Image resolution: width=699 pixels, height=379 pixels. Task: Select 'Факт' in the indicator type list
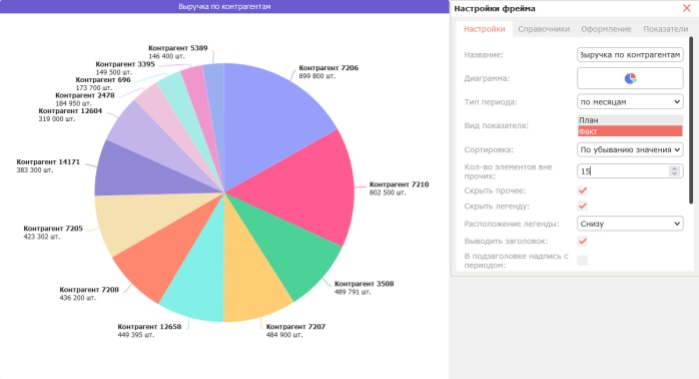pos(630,131)
